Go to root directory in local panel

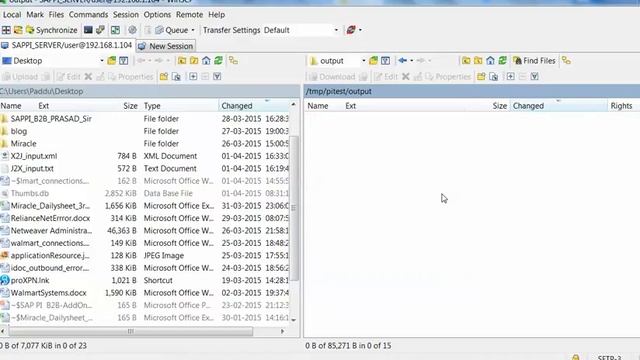[194, 61]
